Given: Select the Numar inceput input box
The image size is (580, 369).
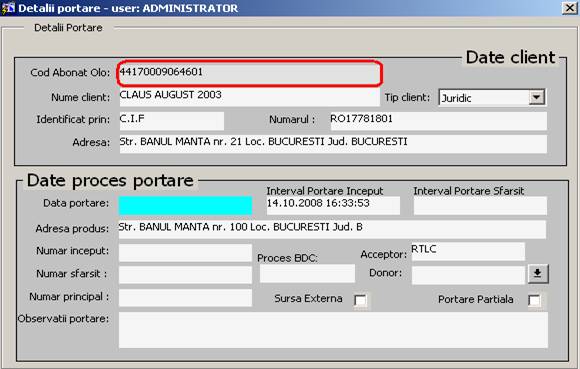Looking at the screenshot, I should point(185,253).
